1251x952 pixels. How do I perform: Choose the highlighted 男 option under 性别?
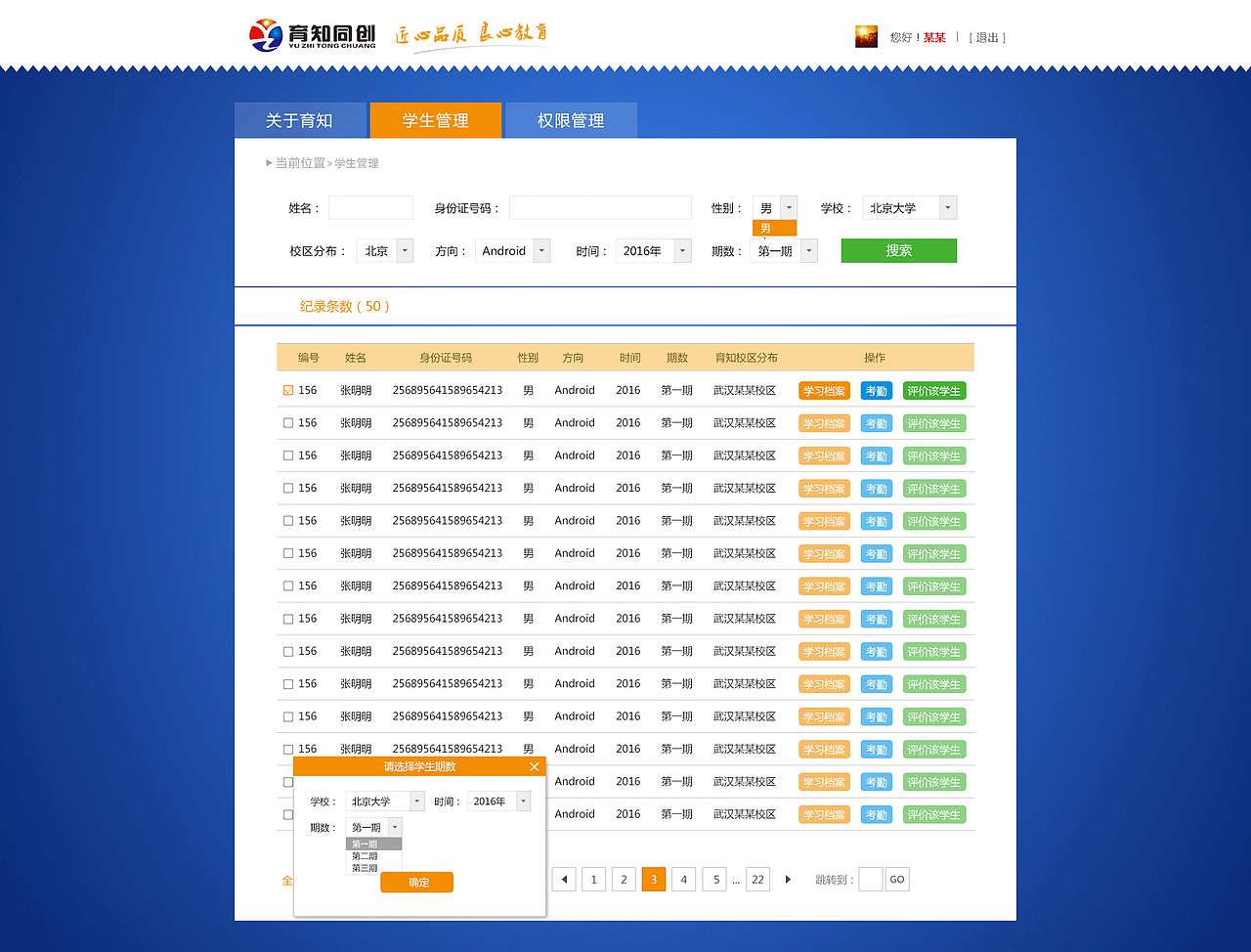775,228
